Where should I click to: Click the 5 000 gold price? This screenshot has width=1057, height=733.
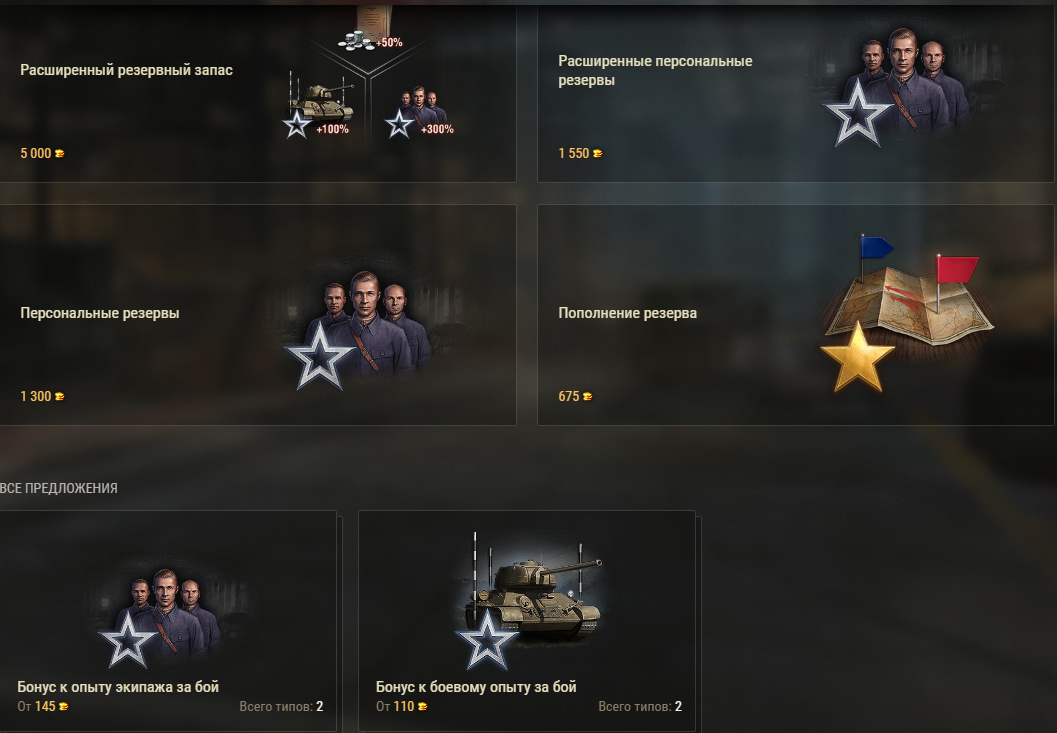(x=42, y=153)
